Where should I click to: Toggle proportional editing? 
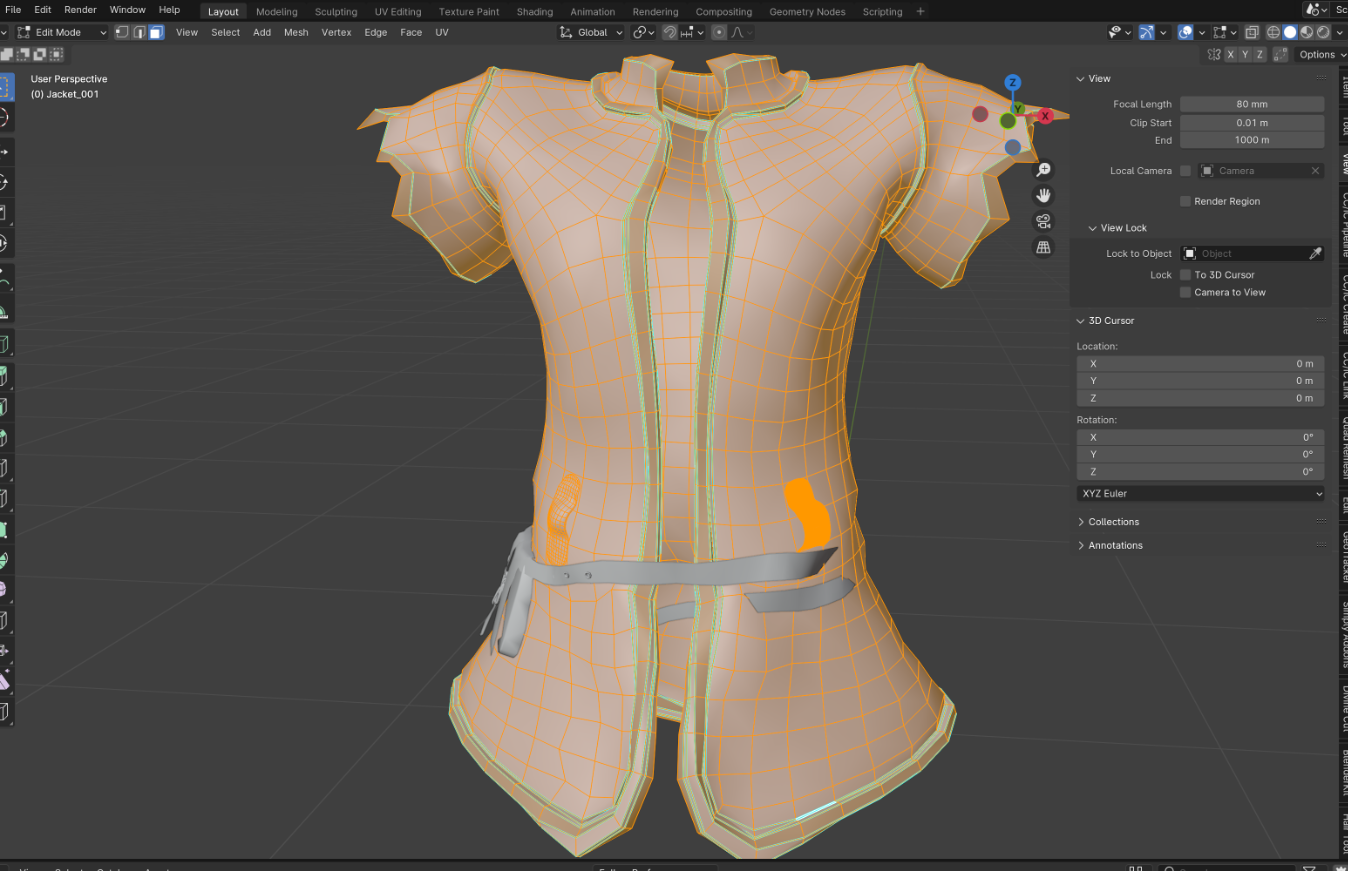(x=719, y=32)
